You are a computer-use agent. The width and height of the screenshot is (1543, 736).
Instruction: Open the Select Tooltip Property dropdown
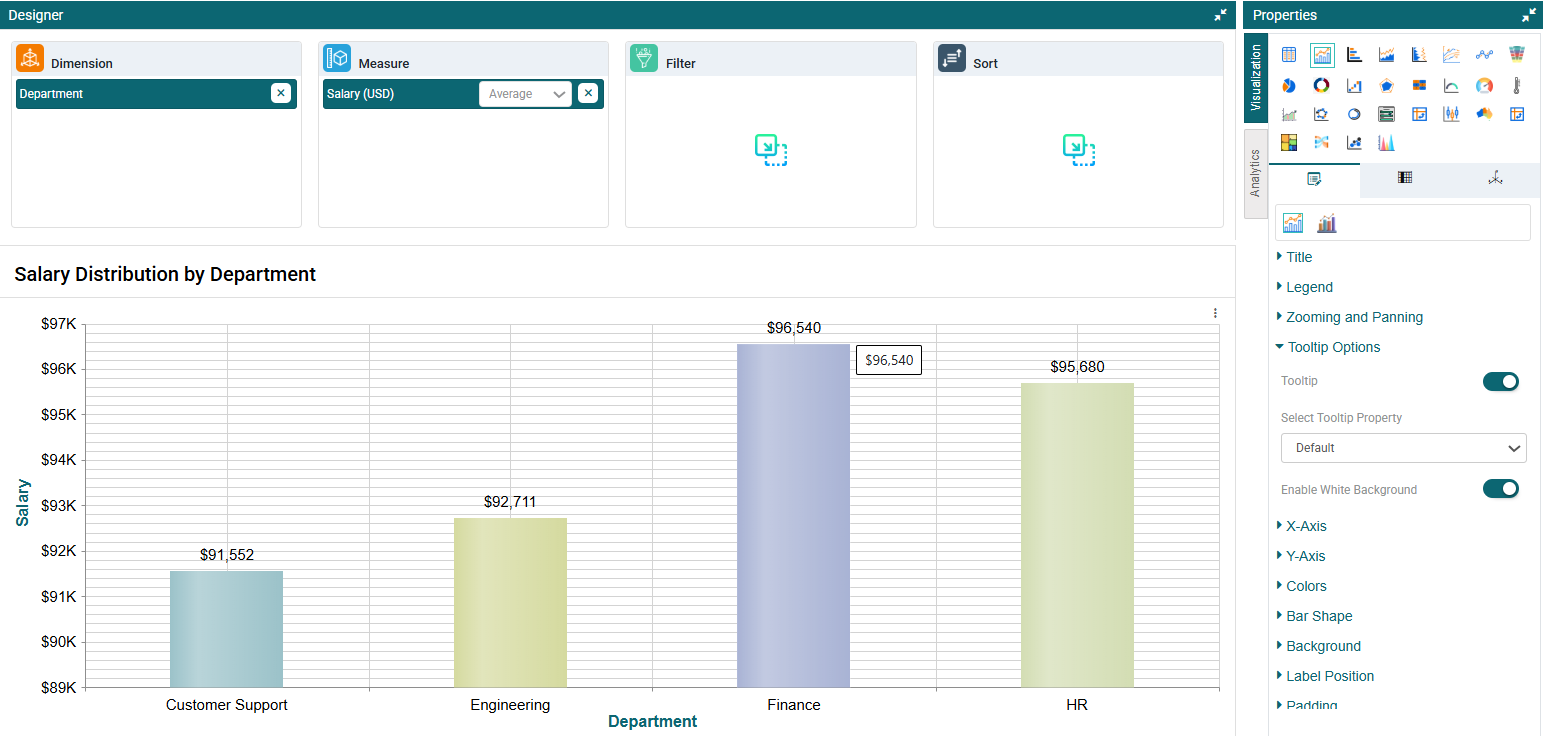click(x=1403, y=448)
